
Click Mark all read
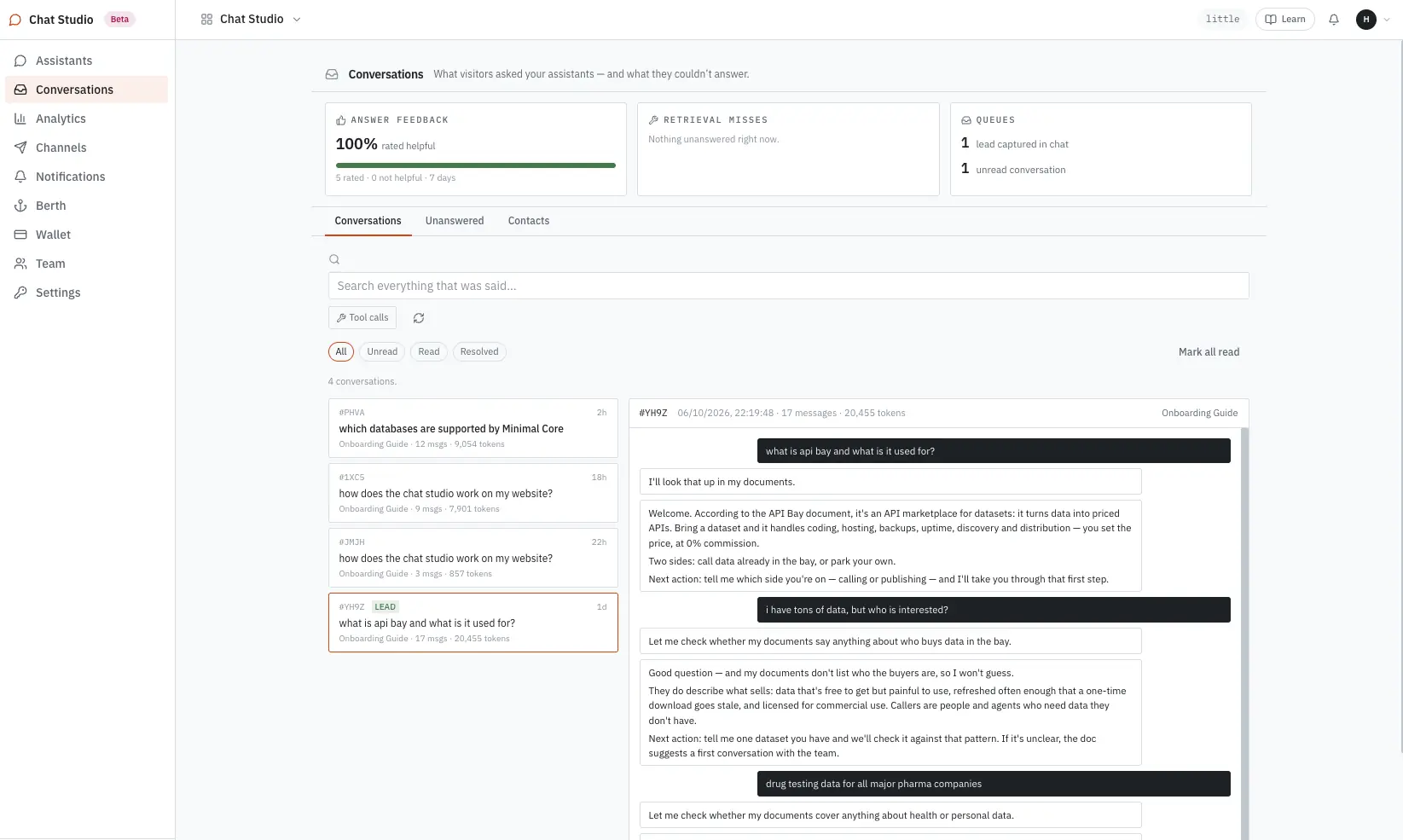(1209, 352)
